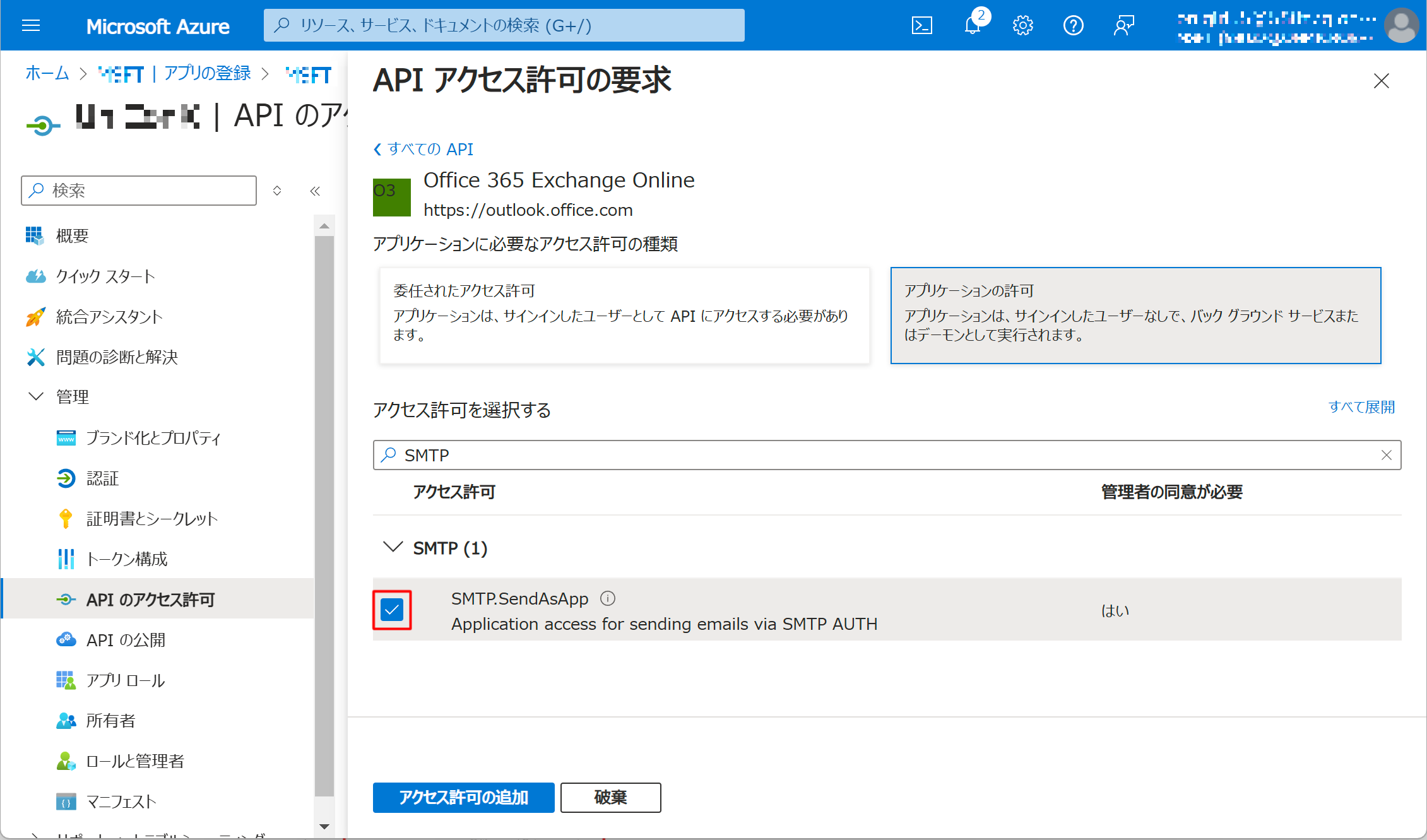This screenshot has width=1427, height=840.
Task: Click the 破棄 discard button
Action: pyautogui.click(x=611, y=798)
